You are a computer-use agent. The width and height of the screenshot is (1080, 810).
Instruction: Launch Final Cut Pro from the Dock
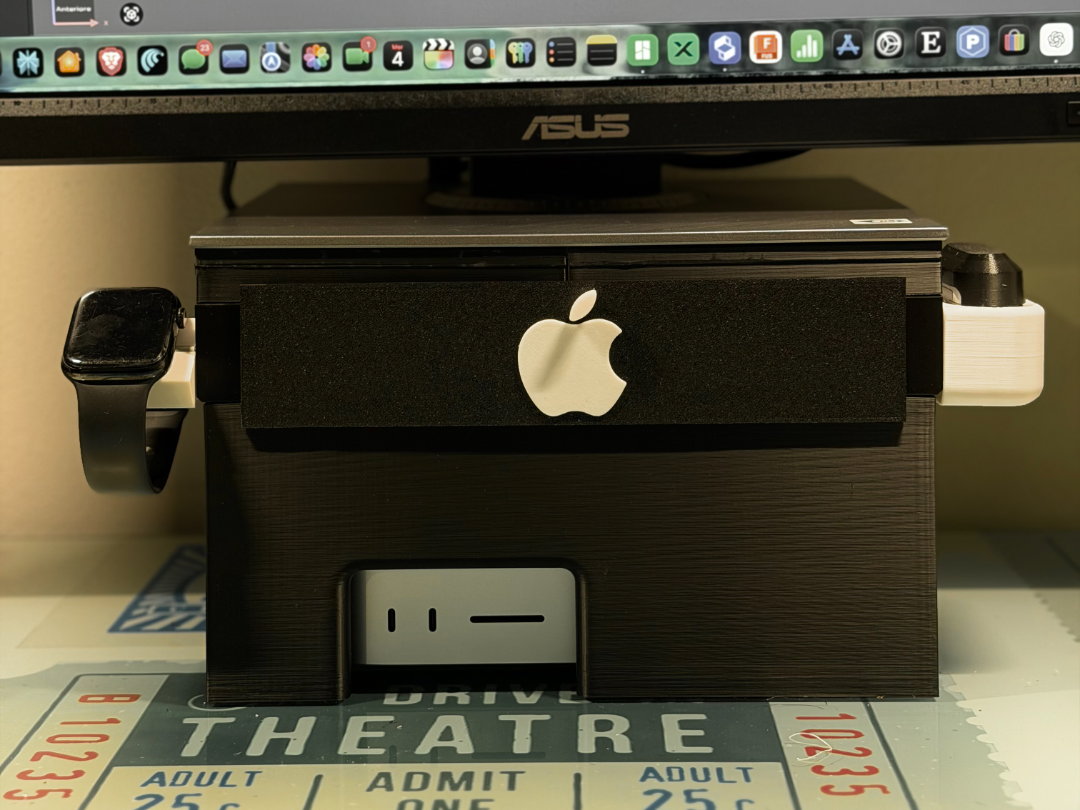click(x=438, y=54)
